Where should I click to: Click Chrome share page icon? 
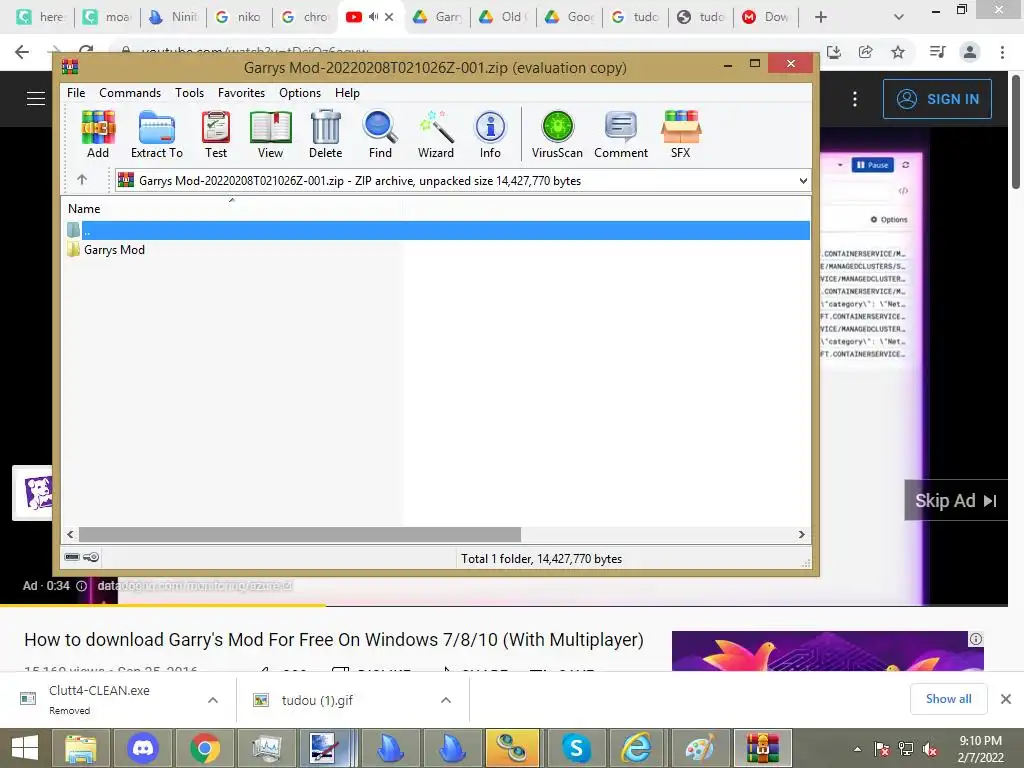866,52
